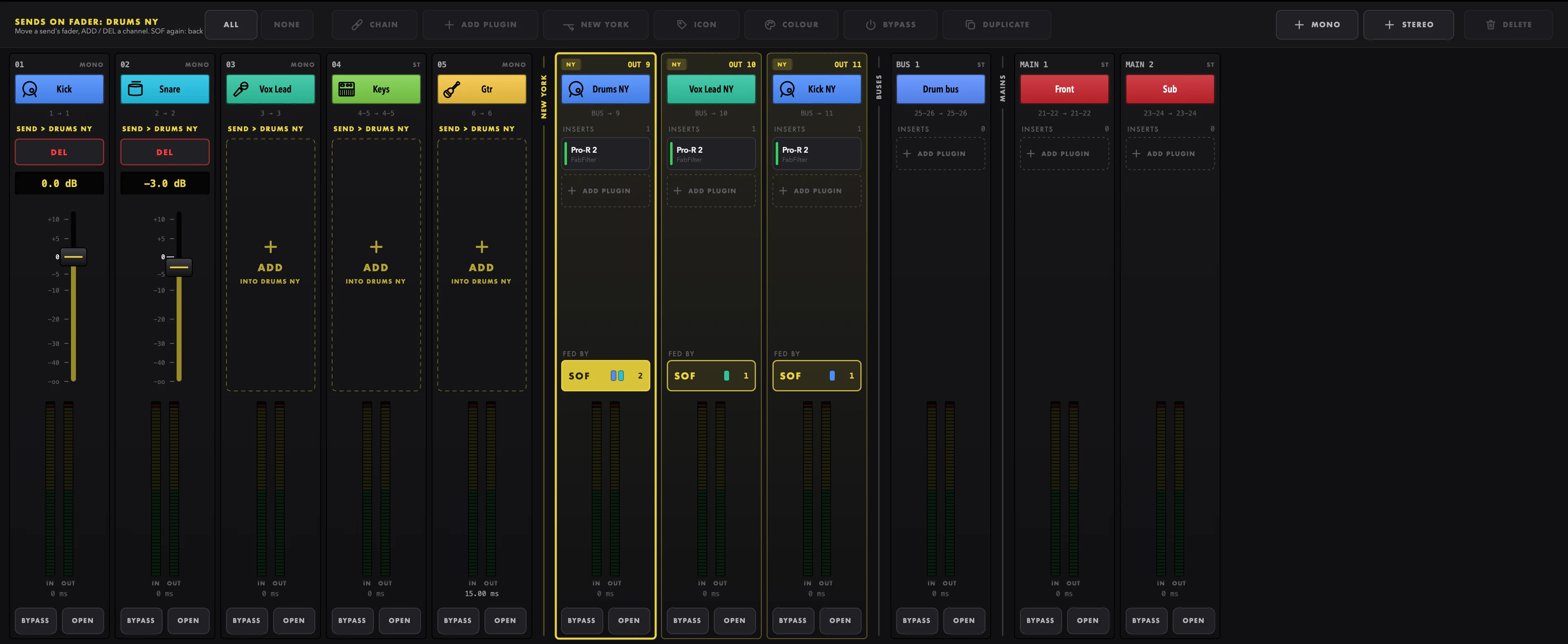1568x644 pixels.
Task: Click the Duplicate toolbar button
Action: 997,25
